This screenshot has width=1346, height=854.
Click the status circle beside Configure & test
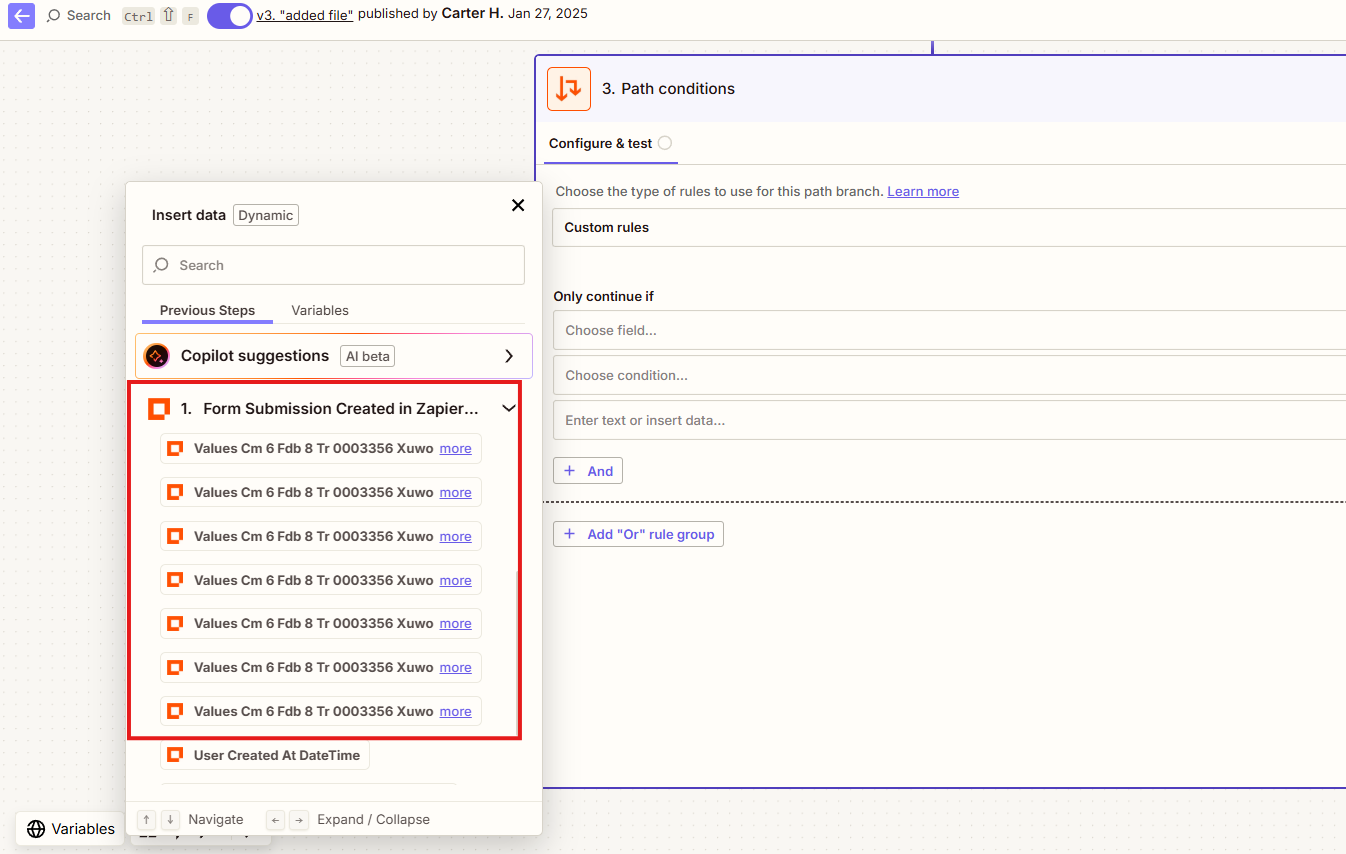click(x=665, y=143)
